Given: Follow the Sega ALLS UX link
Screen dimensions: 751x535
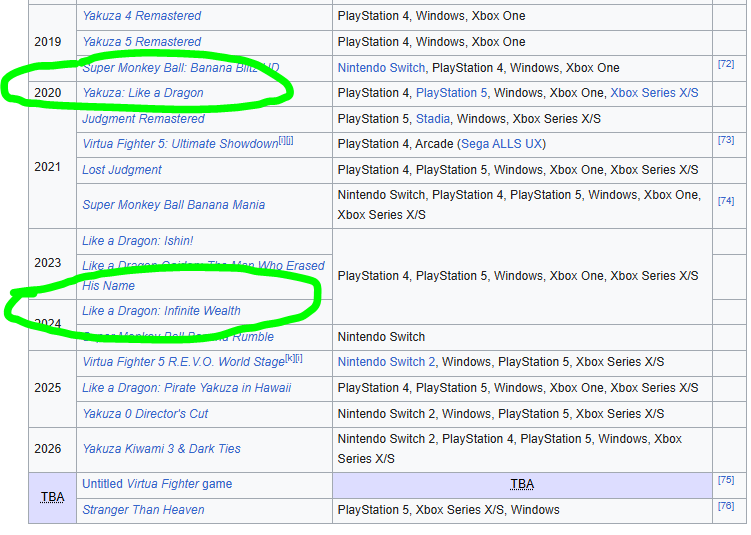Looking at the screenshot, I should tap(501, 144).
